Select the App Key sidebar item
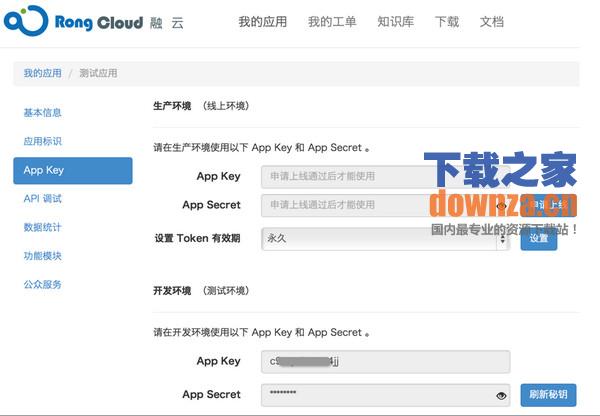Screen dimensions: 600x416 tap(73, 170)
